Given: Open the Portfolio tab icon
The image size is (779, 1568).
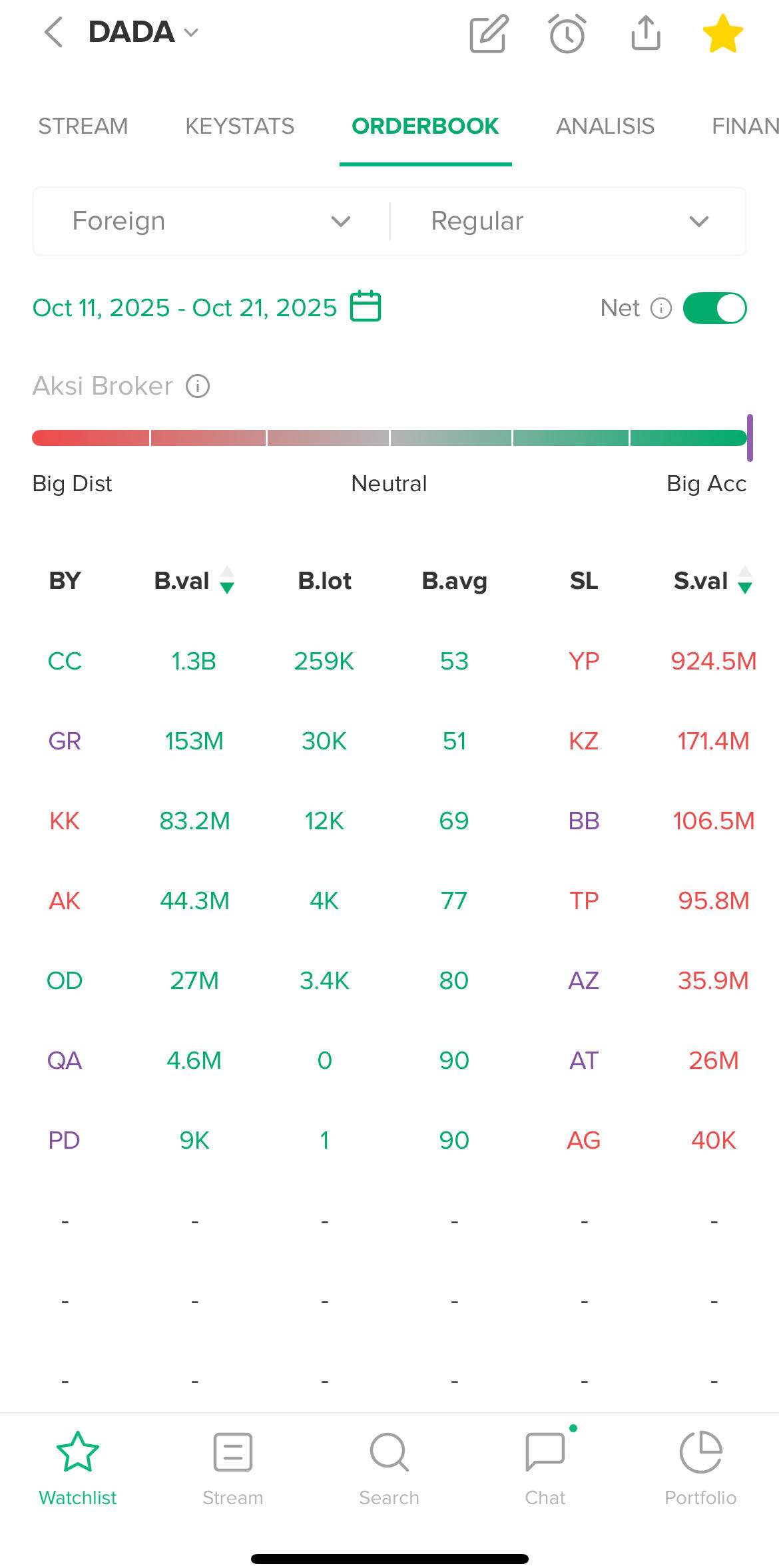Looking at the screenshot, I should [700, 1452].
